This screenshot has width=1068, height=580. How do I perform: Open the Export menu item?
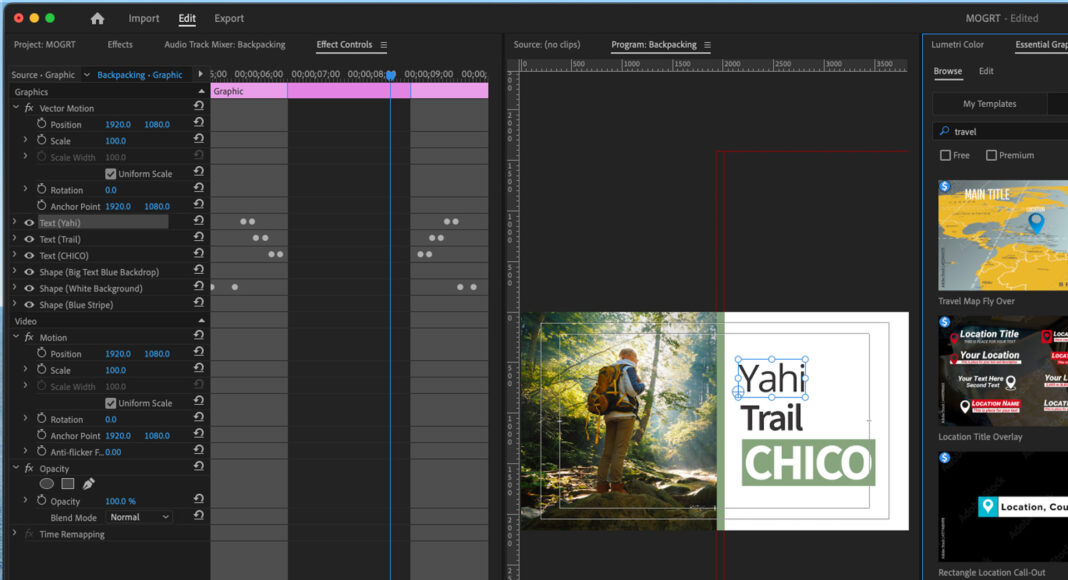pos(228,18)
